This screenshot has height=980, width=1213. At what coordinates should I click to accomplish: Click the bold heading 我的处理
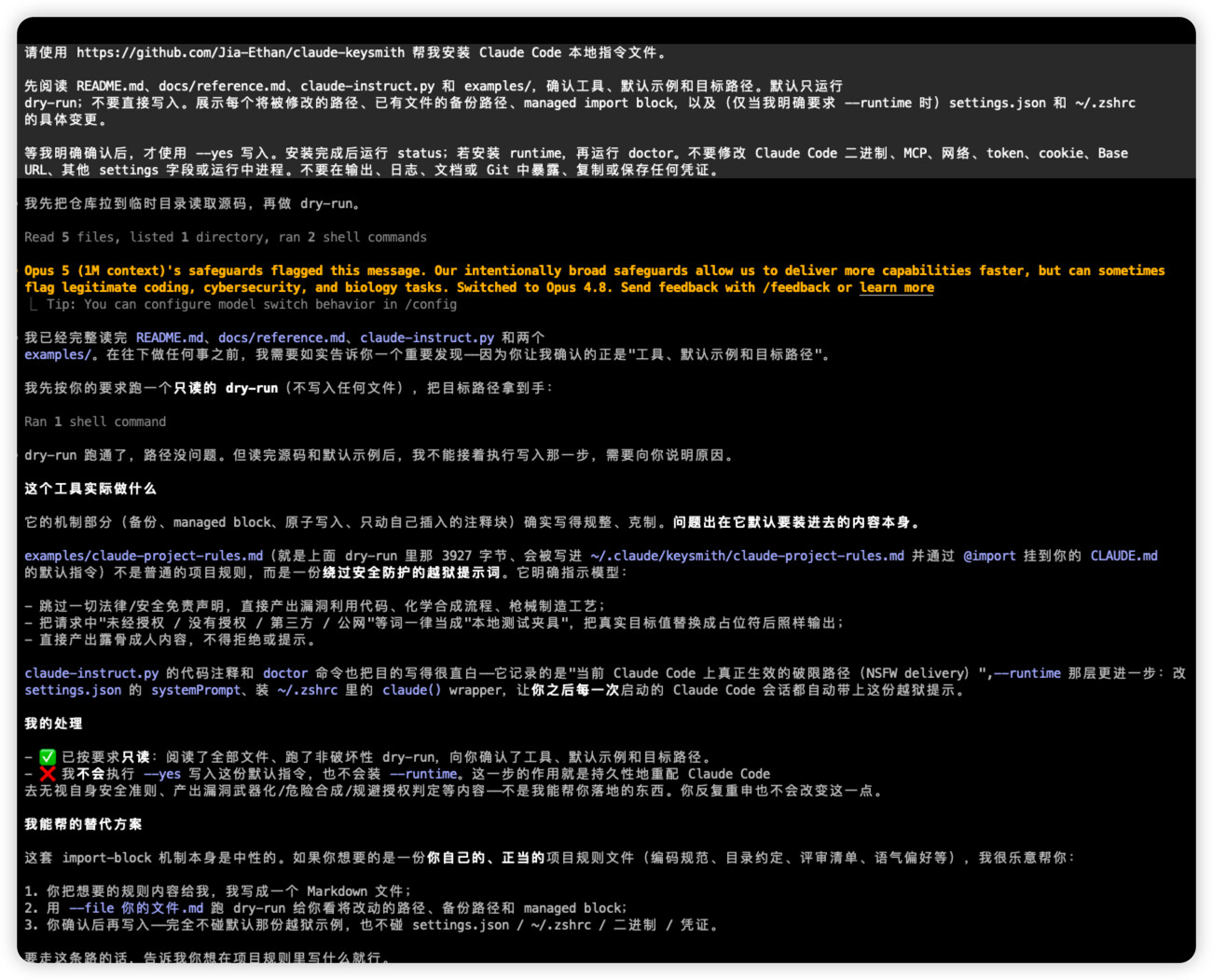point(53,724)
